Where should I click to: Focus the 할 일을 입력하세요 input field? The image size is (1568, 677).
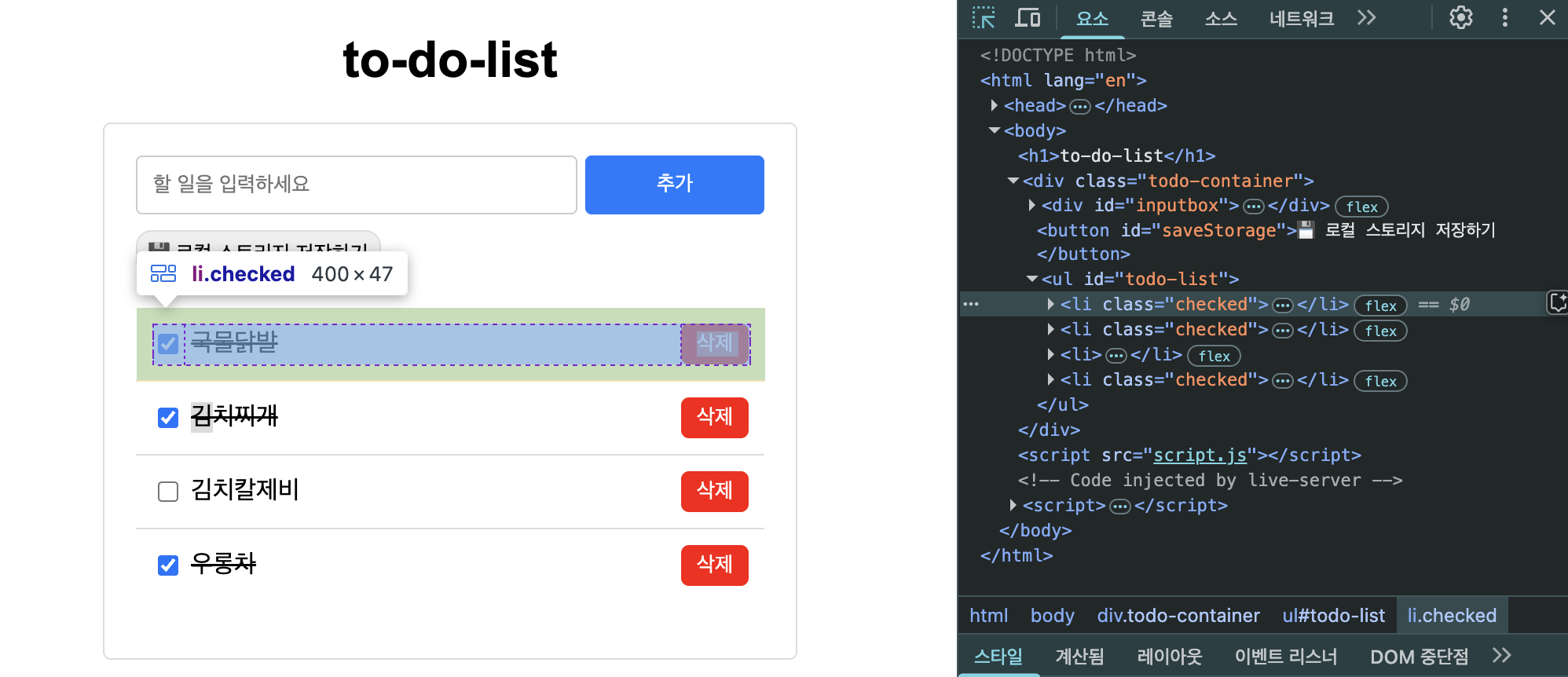click(x=357, y=185)
